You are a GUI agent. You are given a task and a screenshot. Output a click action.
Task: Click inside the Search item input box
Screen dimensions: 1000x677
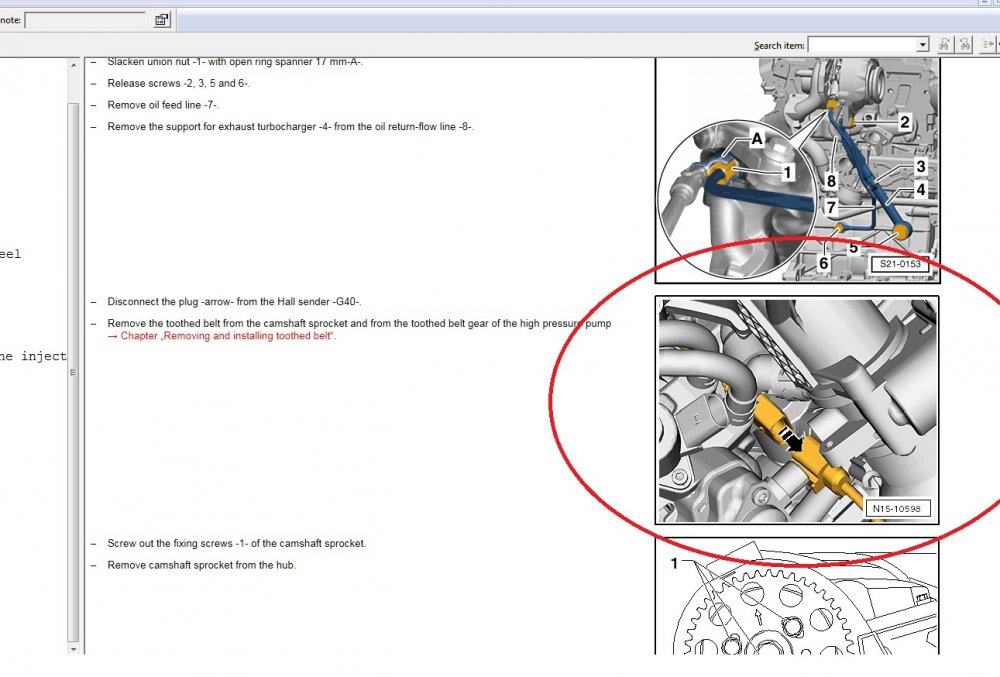pyautogui.click(x=862, y=45)
